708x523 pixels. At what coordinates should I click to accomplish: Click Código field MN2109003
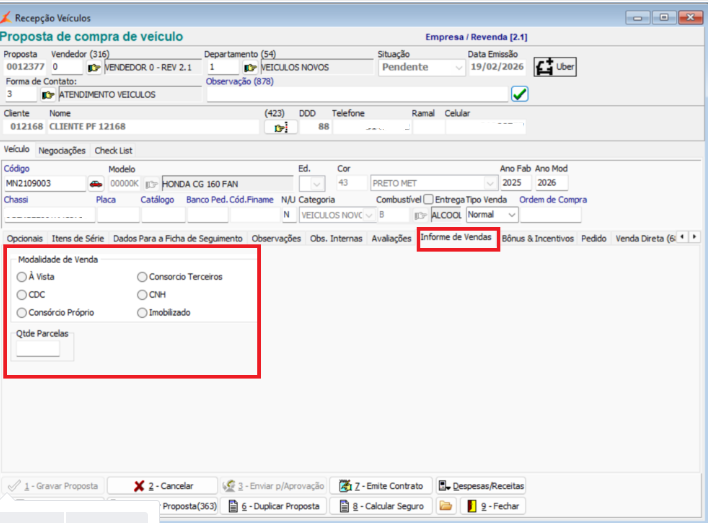tap(45, 184)
